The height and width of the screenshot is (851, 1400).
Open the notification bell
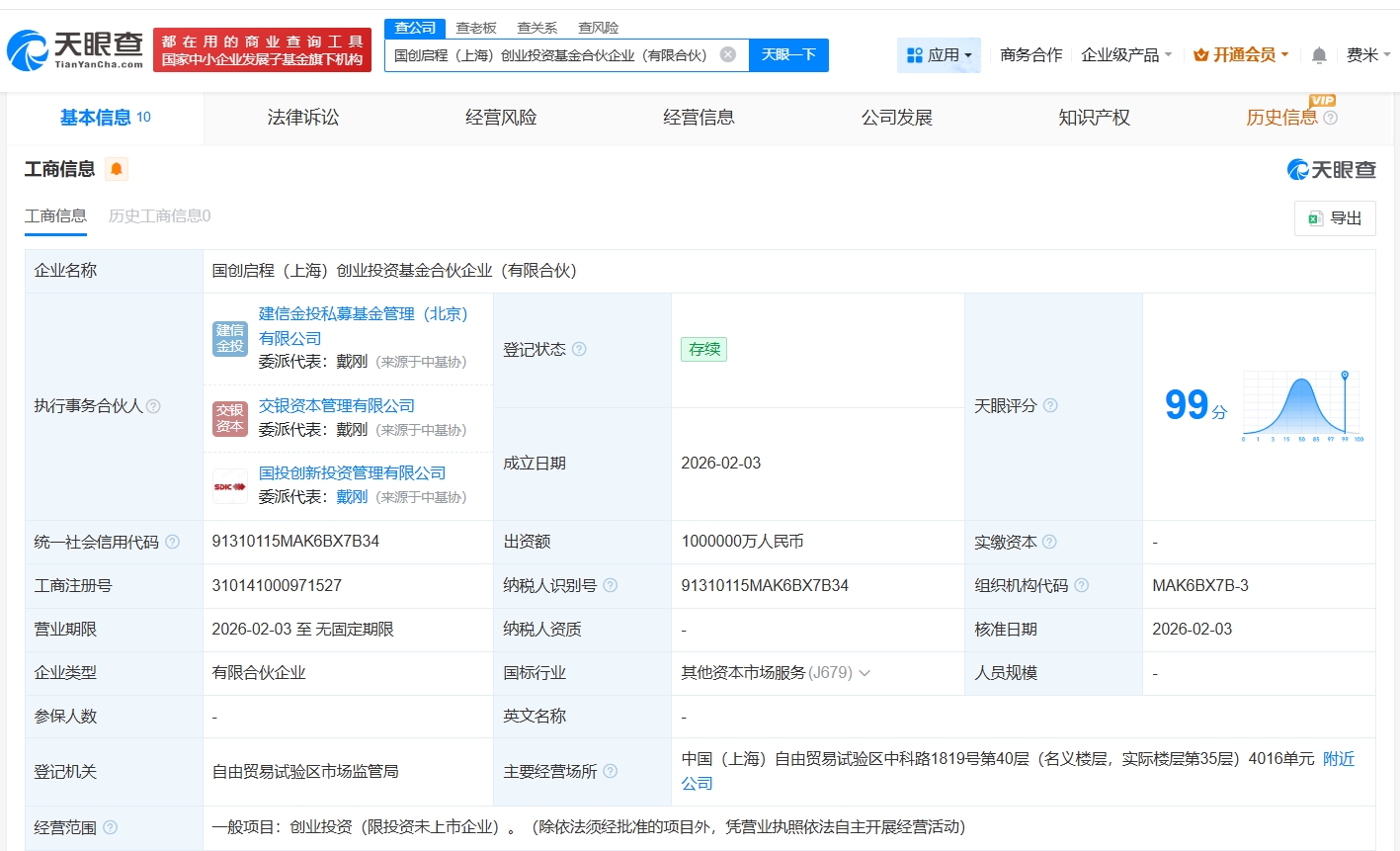[x=1319, y=55]
